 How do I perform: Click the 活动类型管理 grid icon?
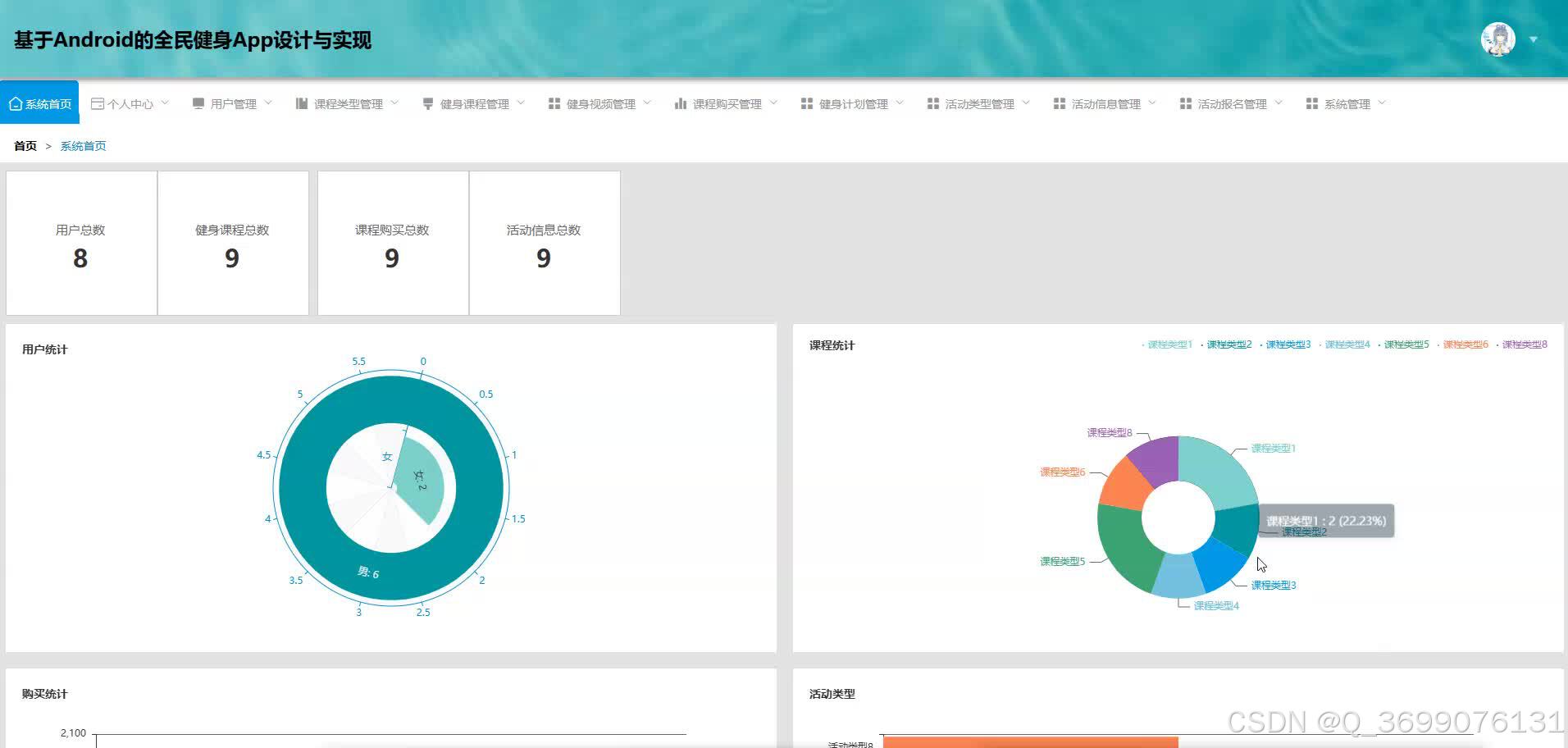[x=933, y=103]
